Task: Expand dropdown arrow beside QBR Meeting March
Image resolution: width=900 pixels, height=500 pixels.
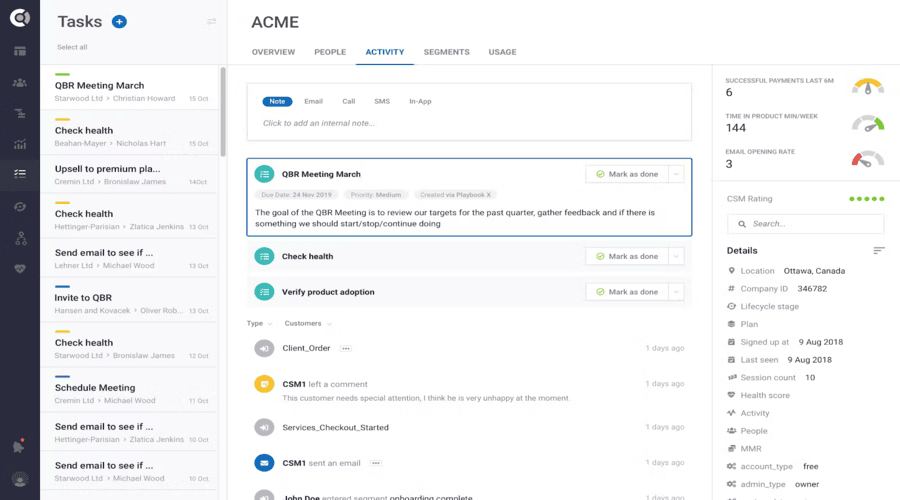Action: (x=677, y=174)
